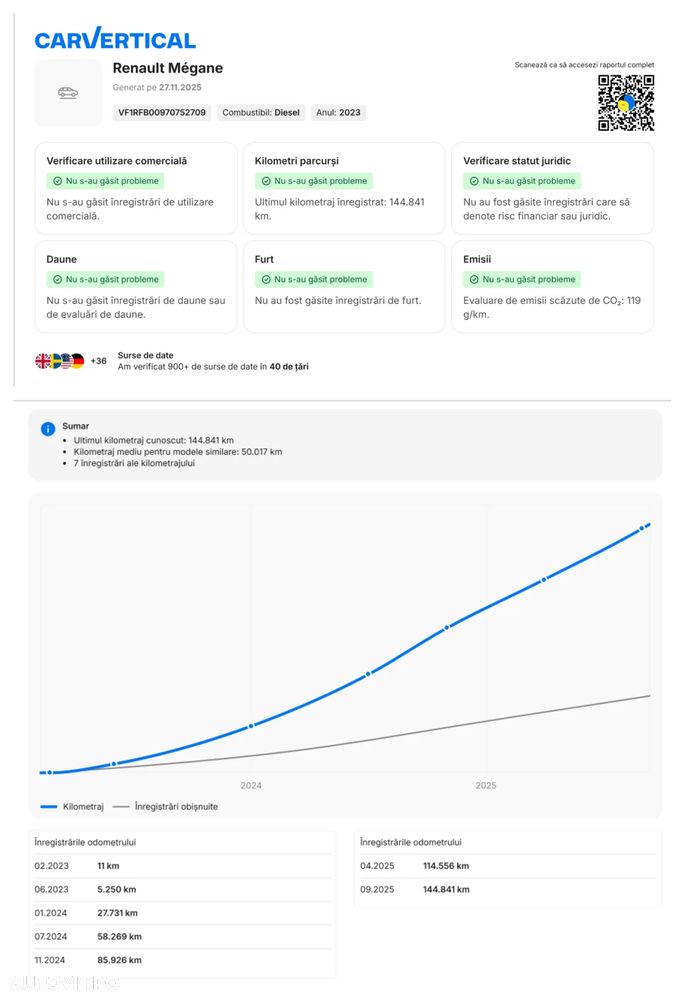The image size is (685, 1000).
Task: Select the 09.2025 odometer record row
Action: 507,890
